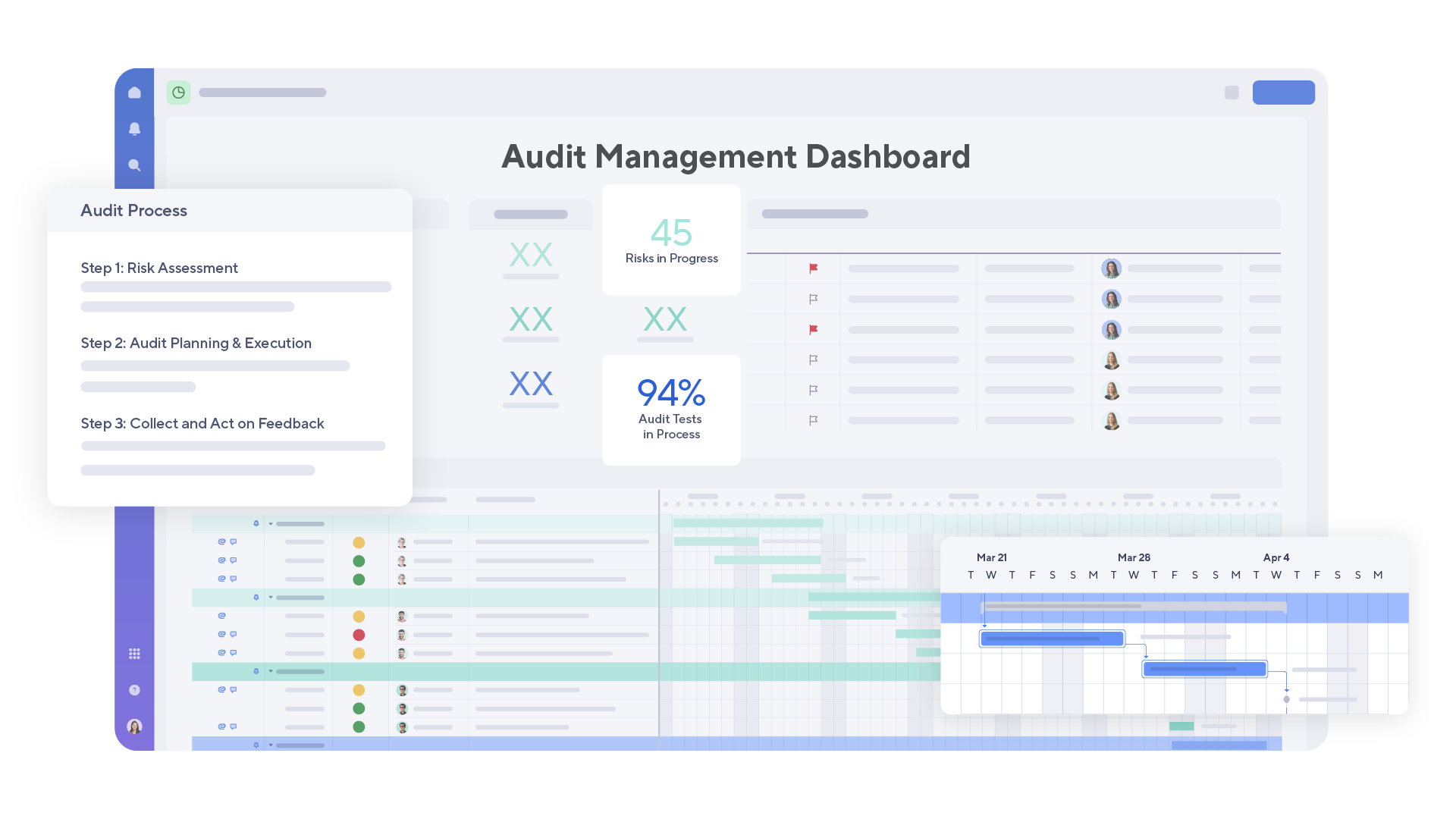Select the blue Gantt bar under Mar 21
Screen dimensions: 1456x819
click(x=1052, y=638)
